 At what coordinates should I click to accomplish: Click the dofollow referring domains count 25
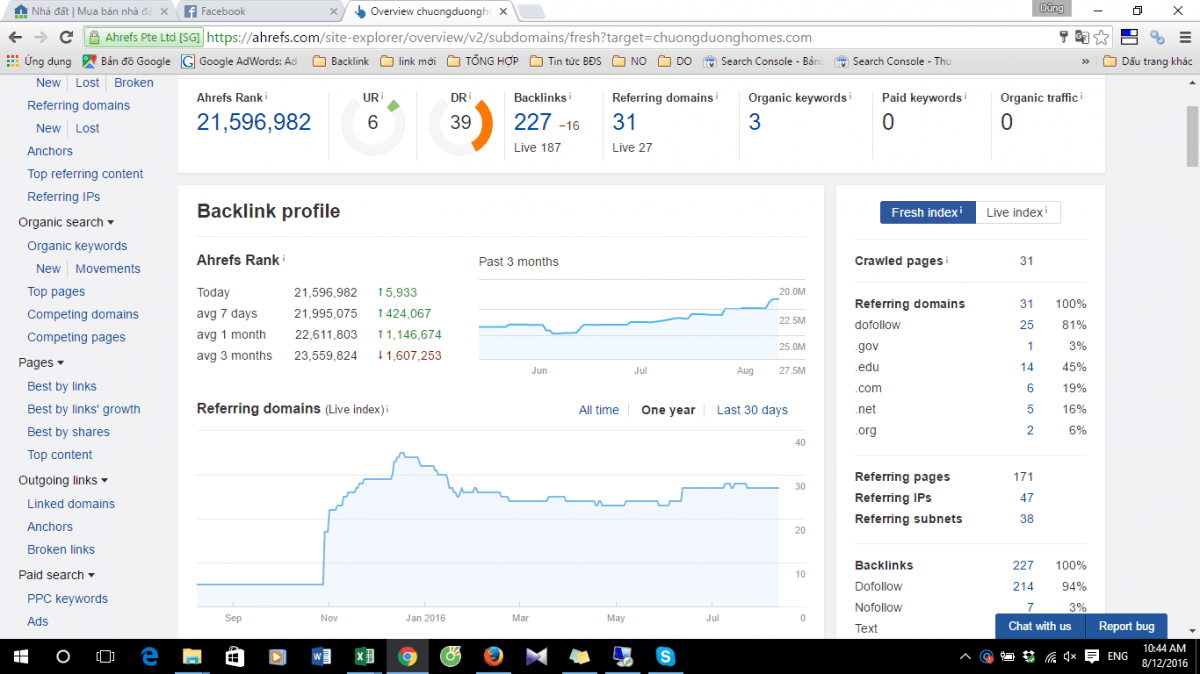point(1027,325)
